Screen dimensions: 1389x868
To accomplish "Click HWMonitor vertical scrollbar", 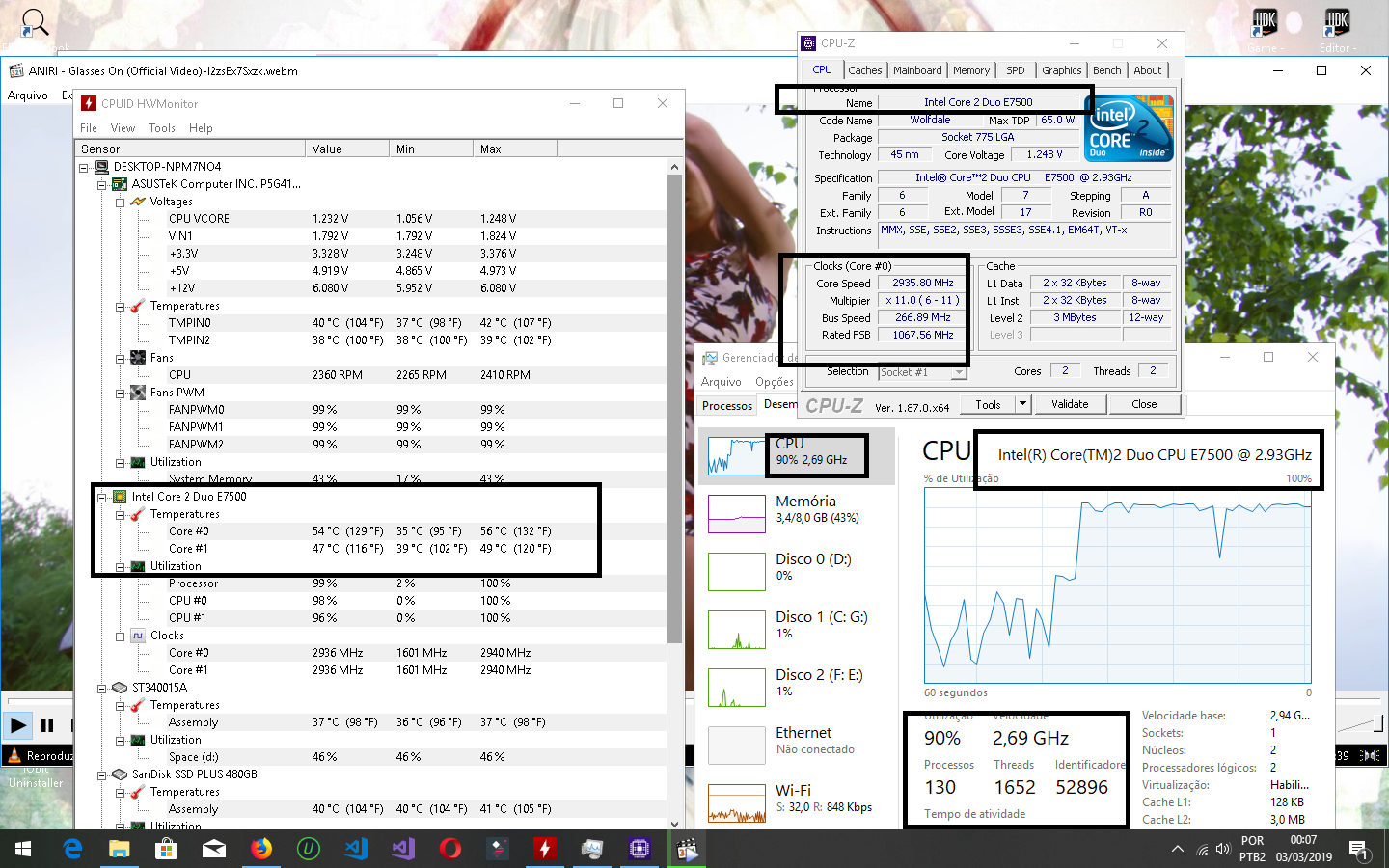I will coord(674,407).
